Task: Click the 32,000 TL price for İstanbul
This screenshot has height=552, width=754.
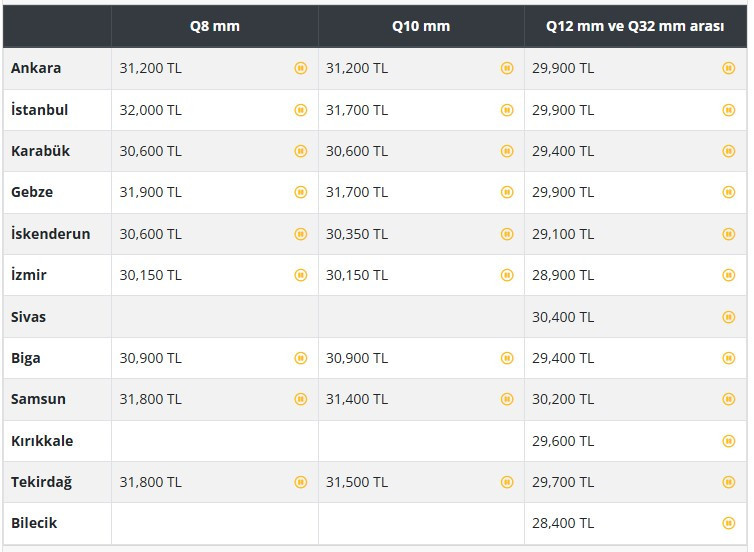Action: coord(150,110)
